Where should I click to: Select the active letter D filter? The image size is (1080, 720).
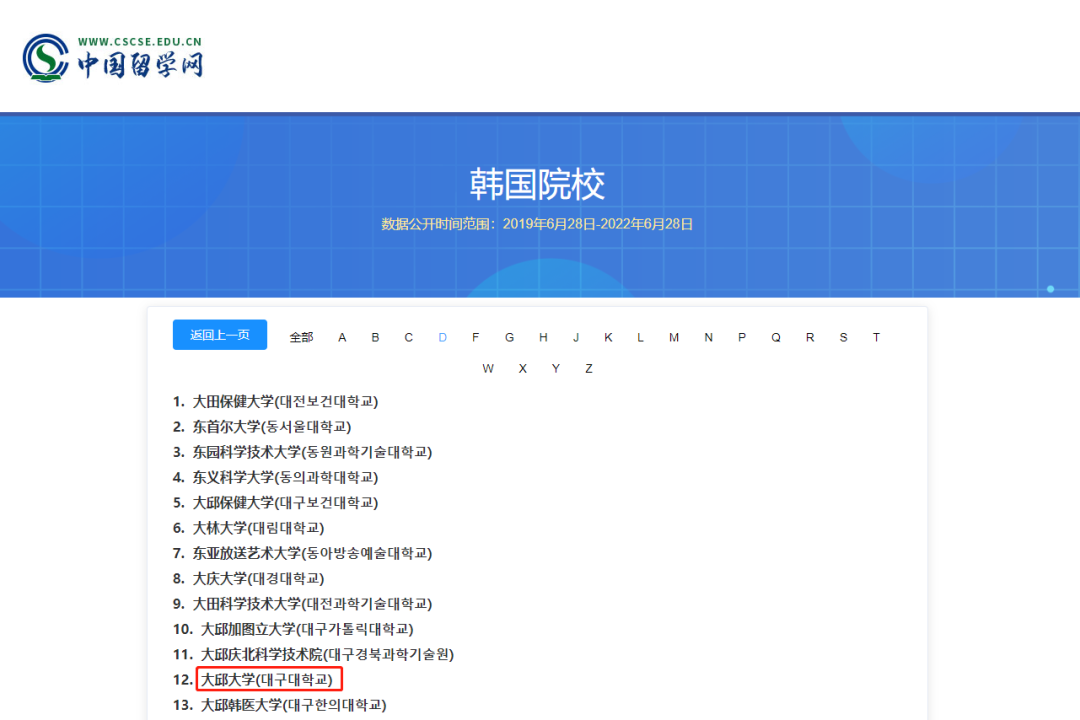pyautogui.click(x=442, y=338)
